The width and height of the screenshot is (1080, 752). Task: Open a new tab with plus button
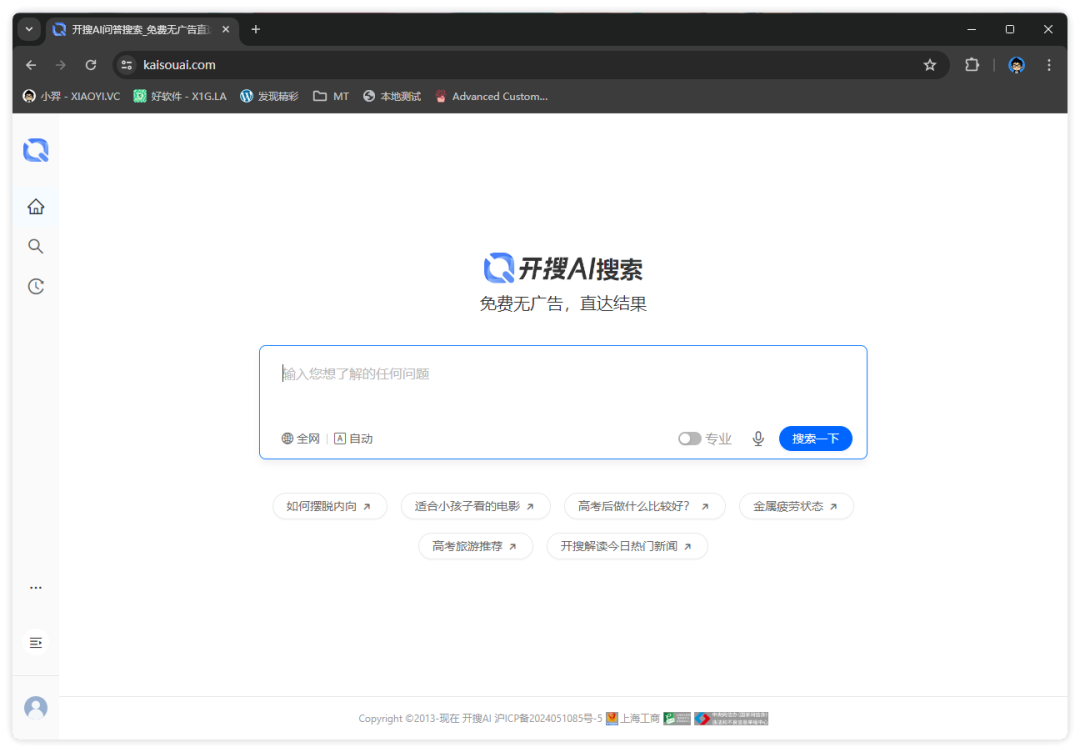tap(256, 30)
